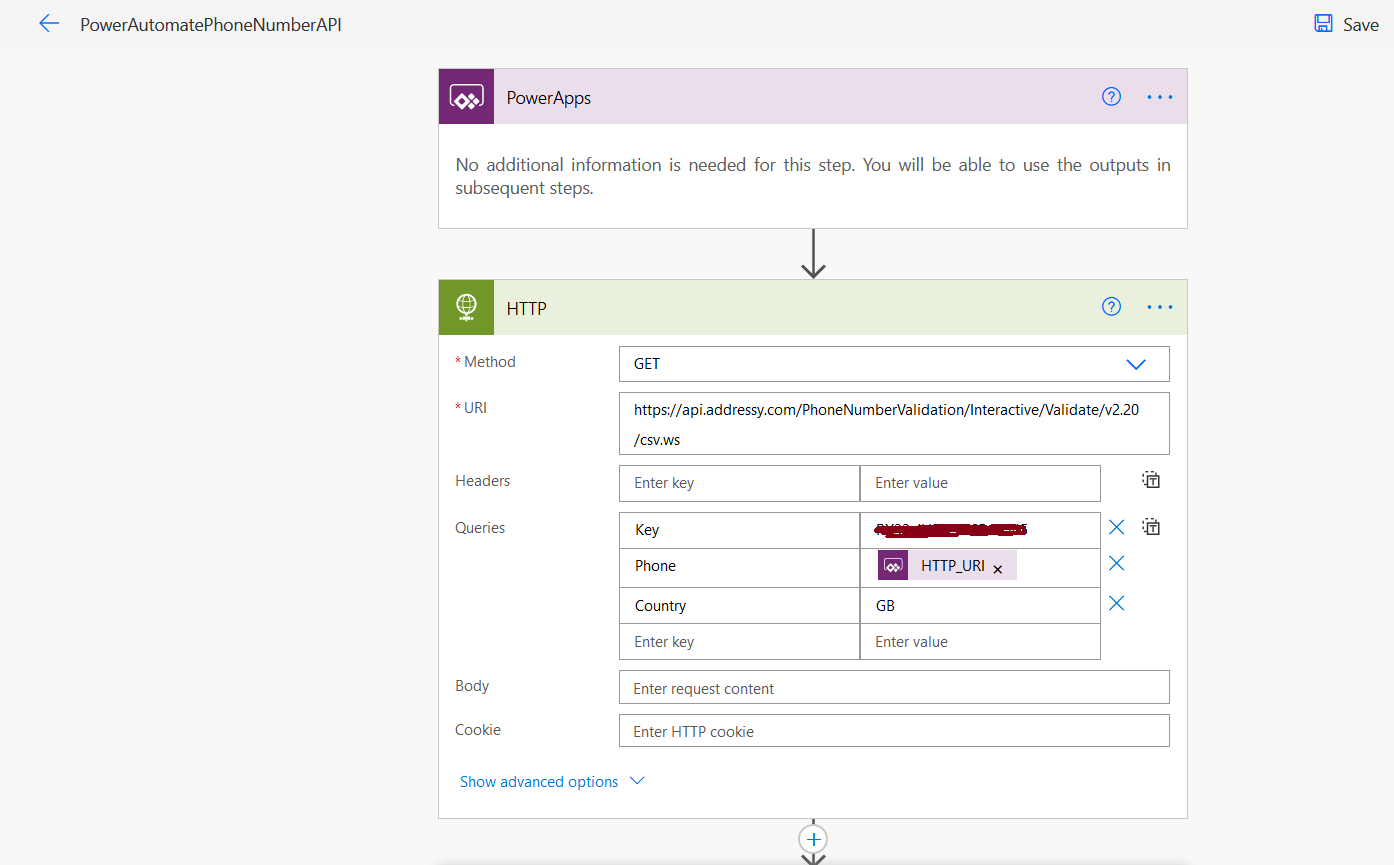Open help for the HTTP step
The height and width of the screenshot is (865, 1394).
click(1111, 306)
